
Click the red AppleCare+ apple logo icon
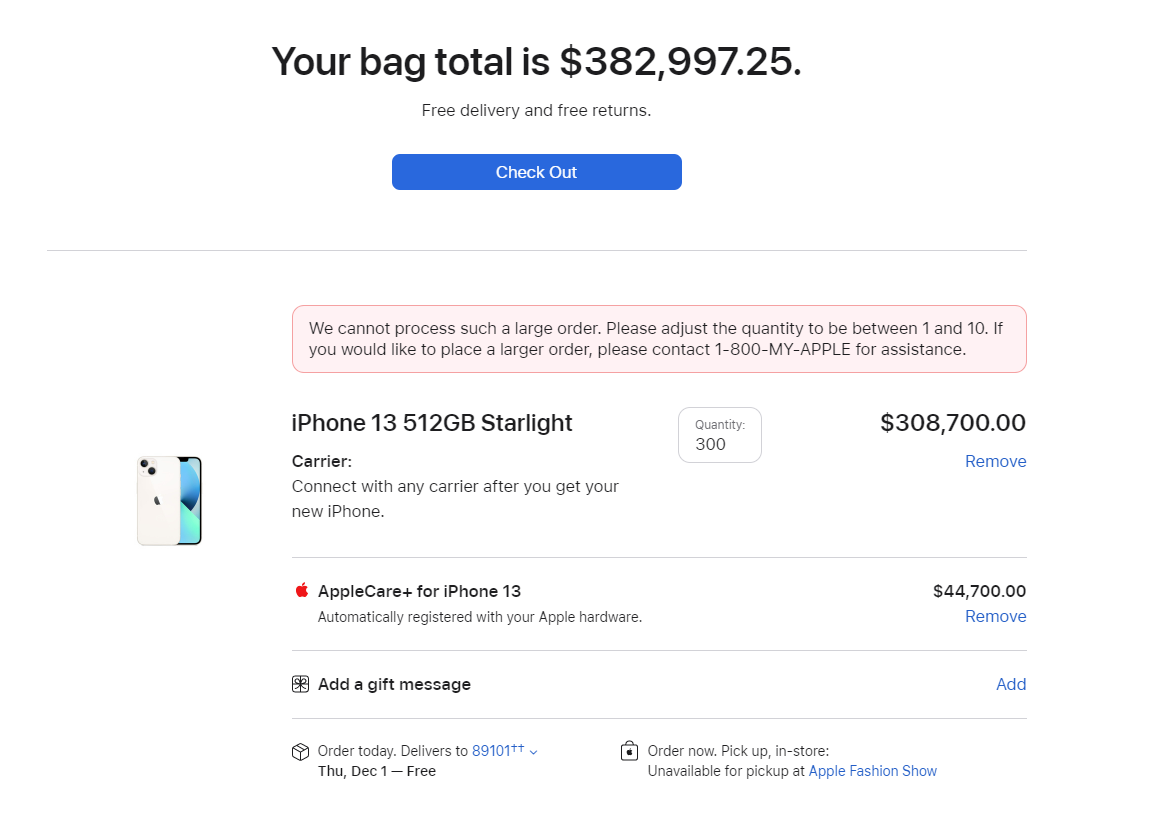[x=301, y=590]
